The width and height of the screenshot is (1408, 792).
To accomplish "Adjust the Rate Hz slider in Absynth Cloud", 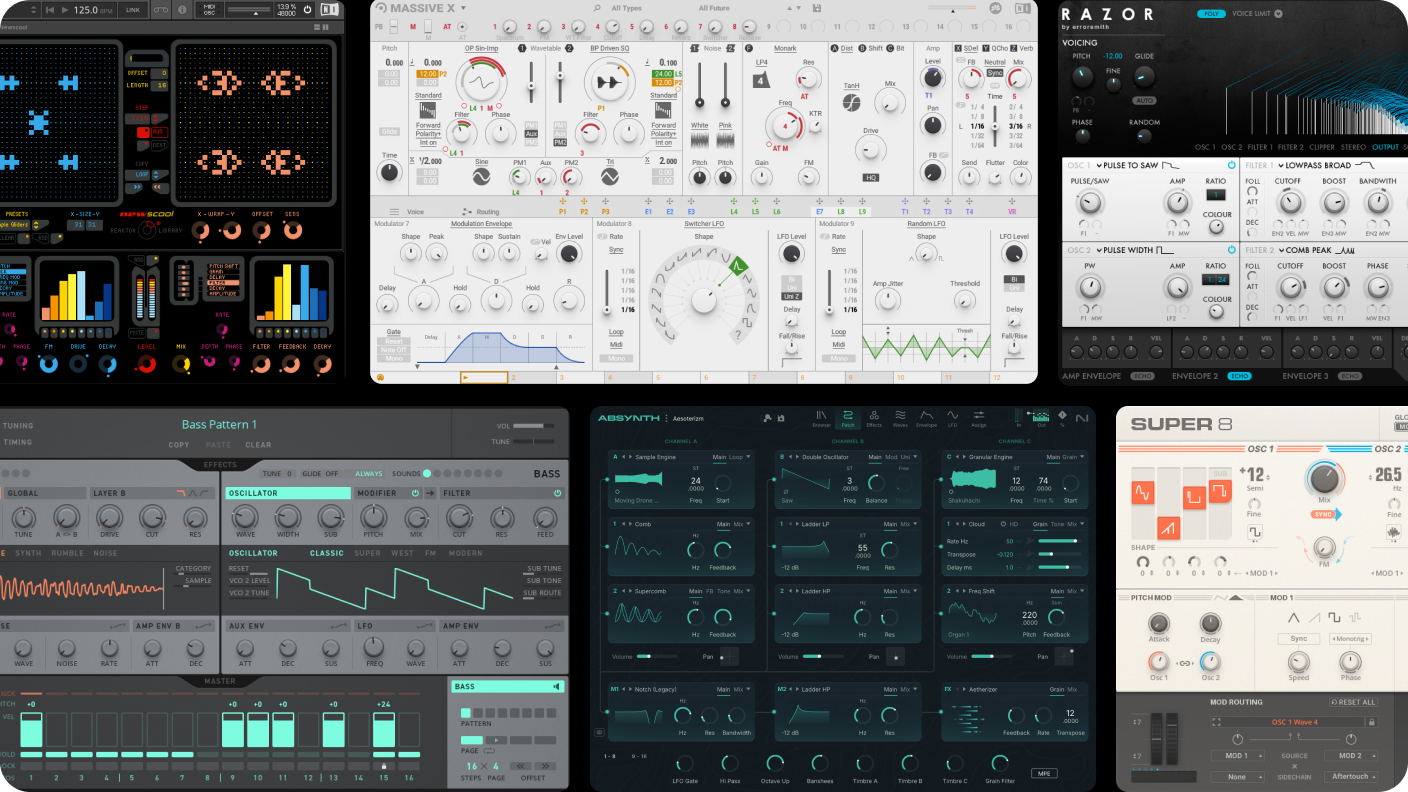I will [x=1059, y=541].
